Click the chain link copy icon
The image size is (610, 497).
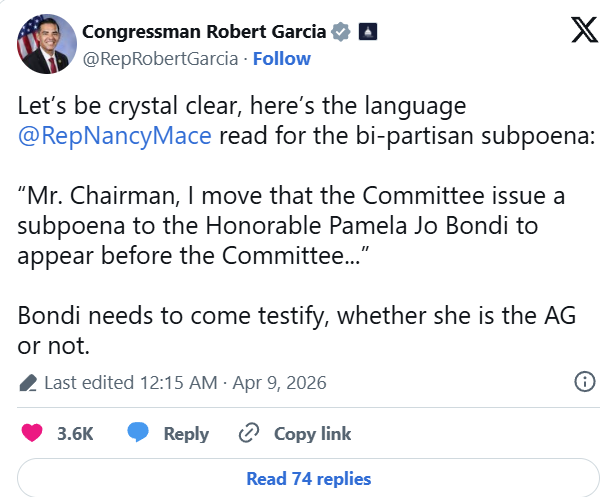pyautogui.click(x=249, y=433)
